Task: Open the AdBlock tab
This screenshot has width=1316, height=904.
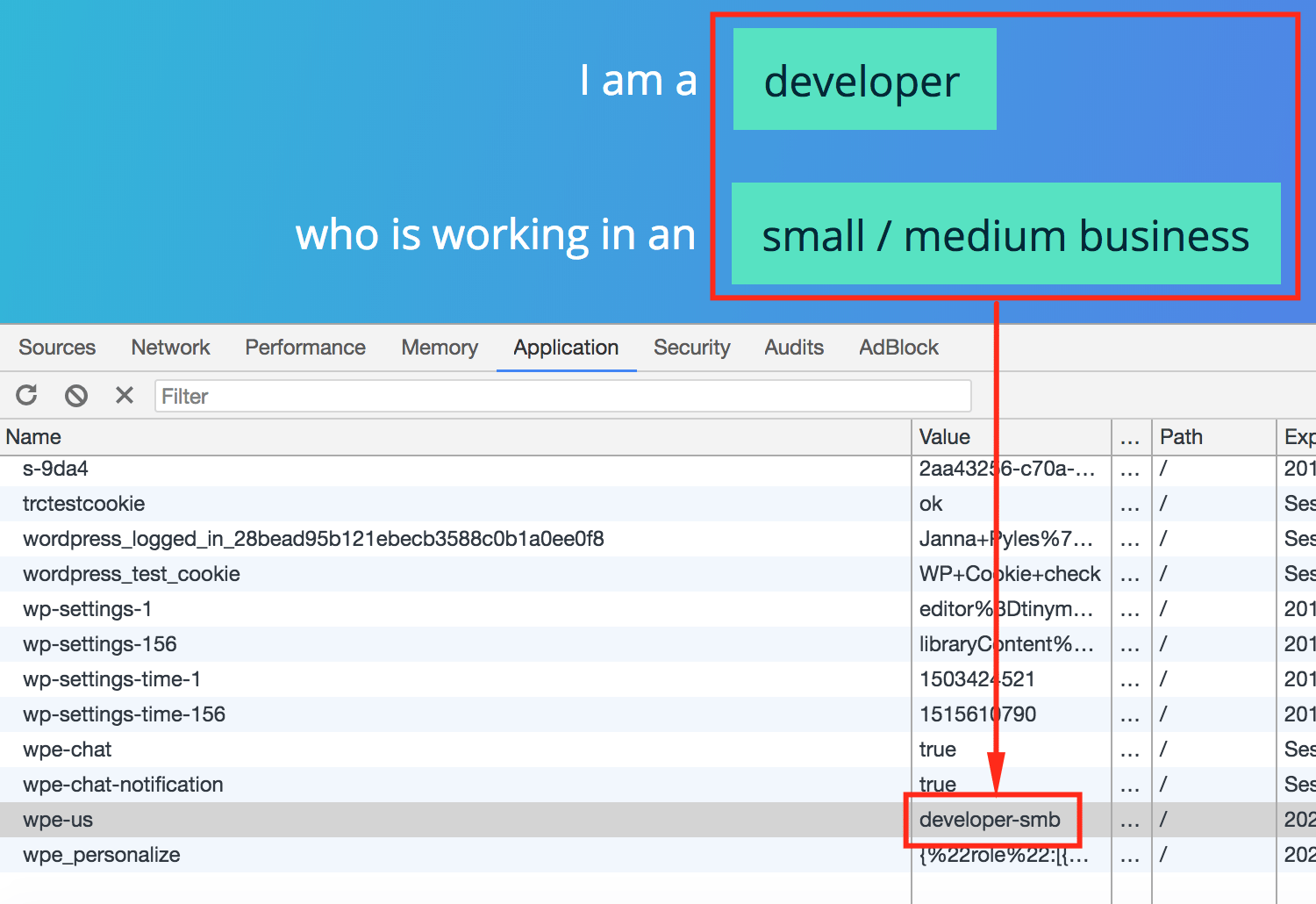Action: pyautogui.click(x=898, y=348)
